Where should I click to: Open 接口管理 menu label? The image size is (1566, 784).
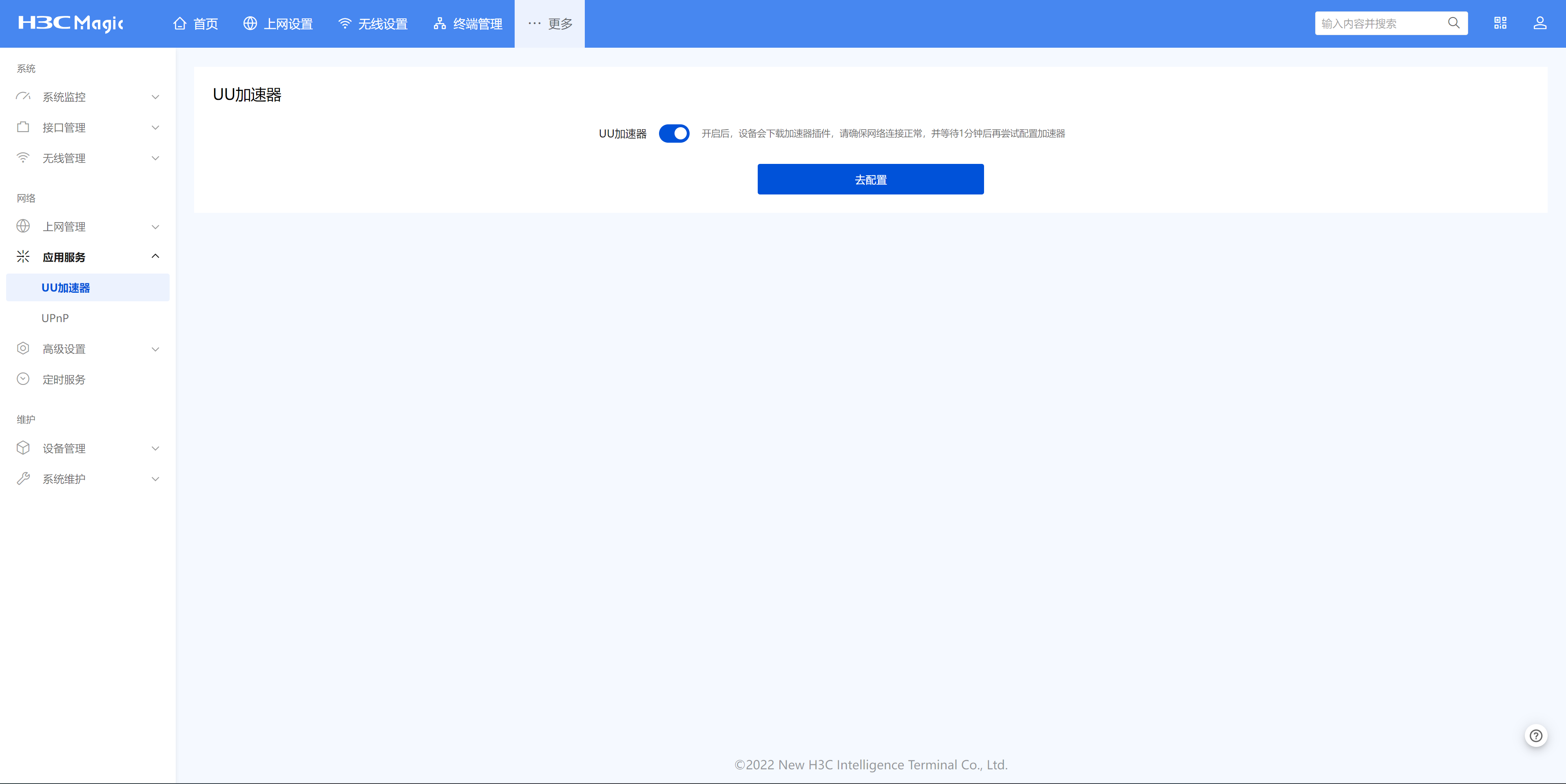[64, 128]
